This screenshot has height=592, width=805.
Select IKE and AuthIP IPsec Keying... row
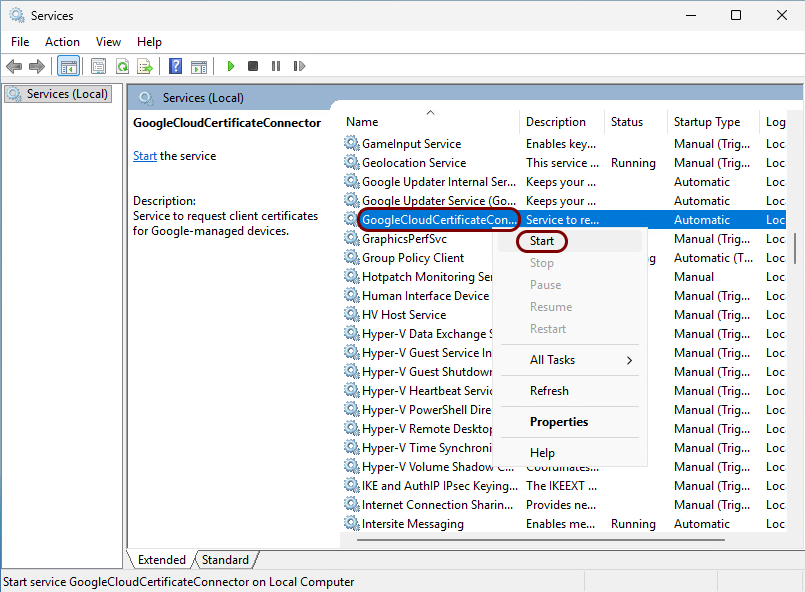tap(563, 485)
